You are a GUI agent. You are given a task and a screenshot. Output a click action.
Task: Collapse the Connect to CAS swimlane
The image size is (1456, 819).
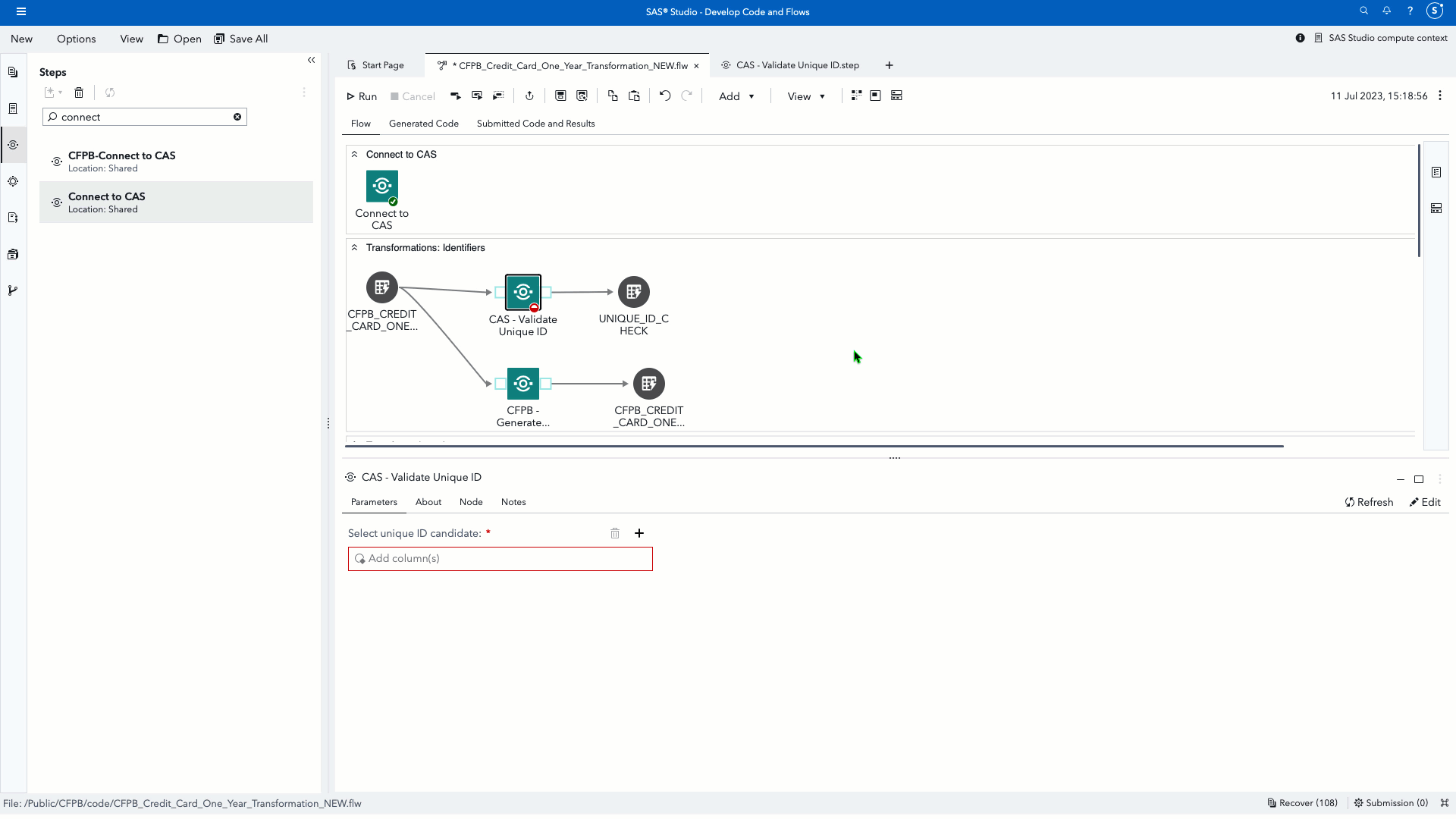[354, 154]
